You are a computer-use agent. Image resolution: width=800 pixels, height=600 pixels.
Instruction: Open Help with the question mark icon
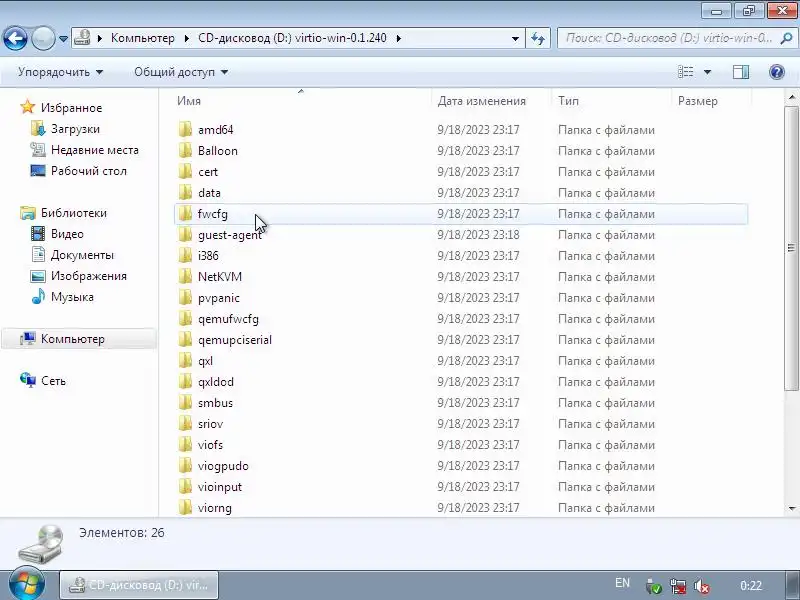[x=777, y=72]
